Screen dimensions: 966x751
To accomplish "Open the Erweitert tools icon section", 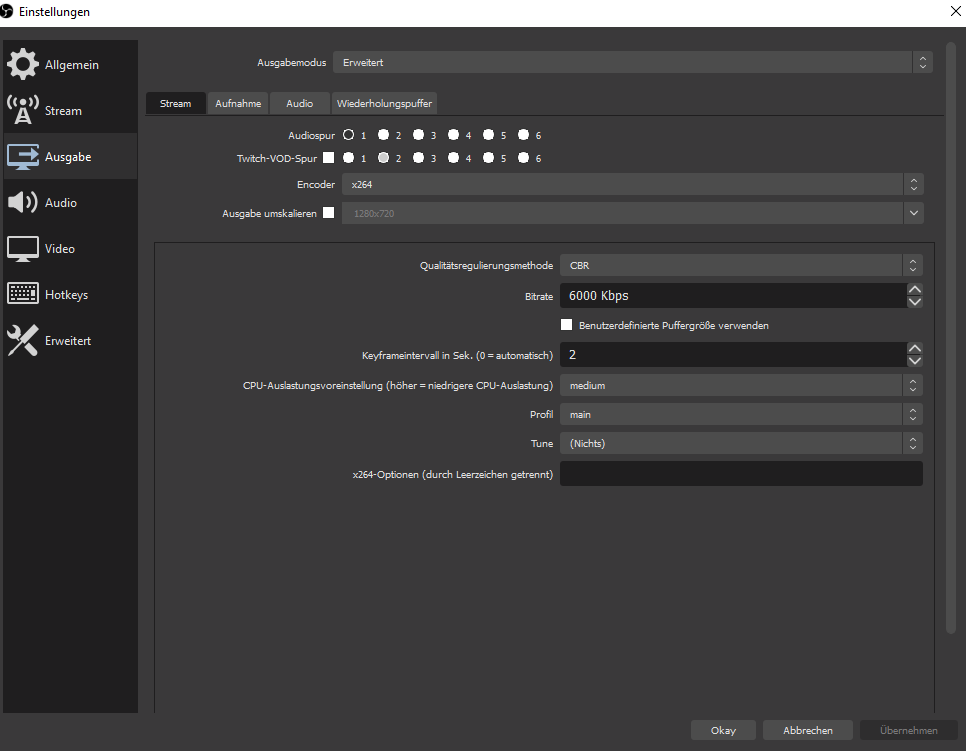I will click(23, 340).
